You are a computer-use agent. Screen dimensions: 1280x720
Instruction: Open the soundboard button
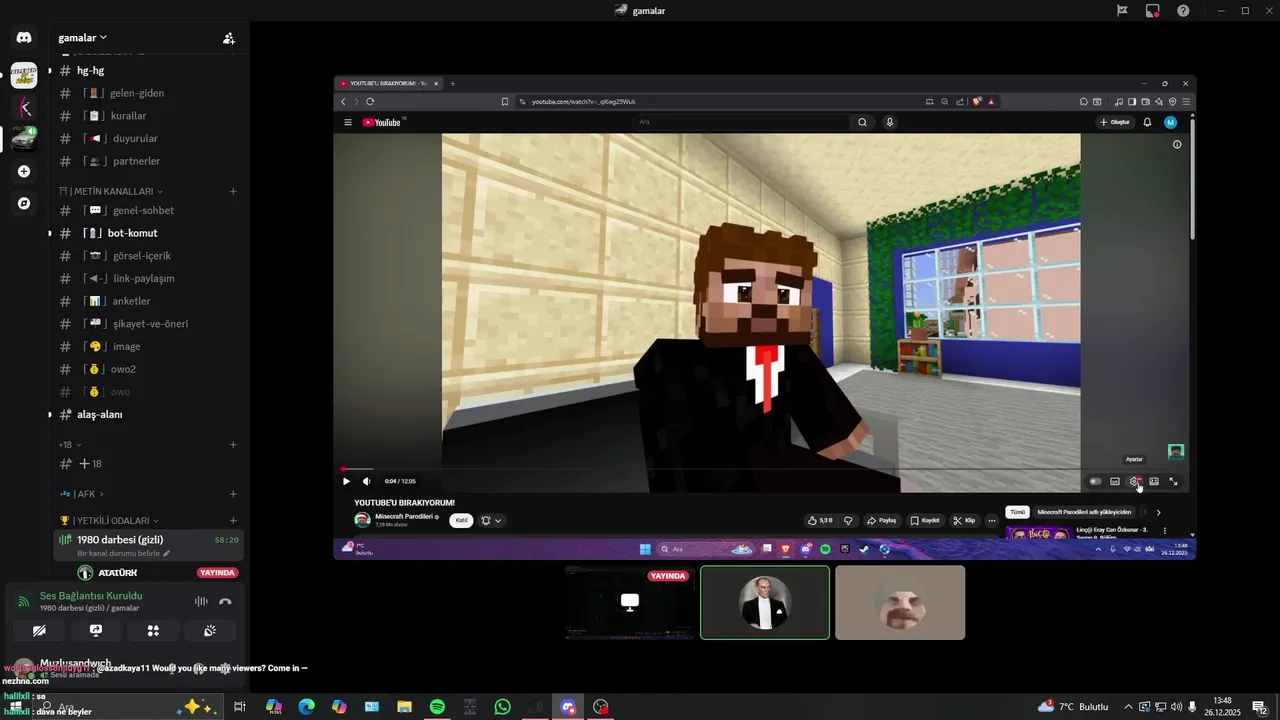[210, 631]
